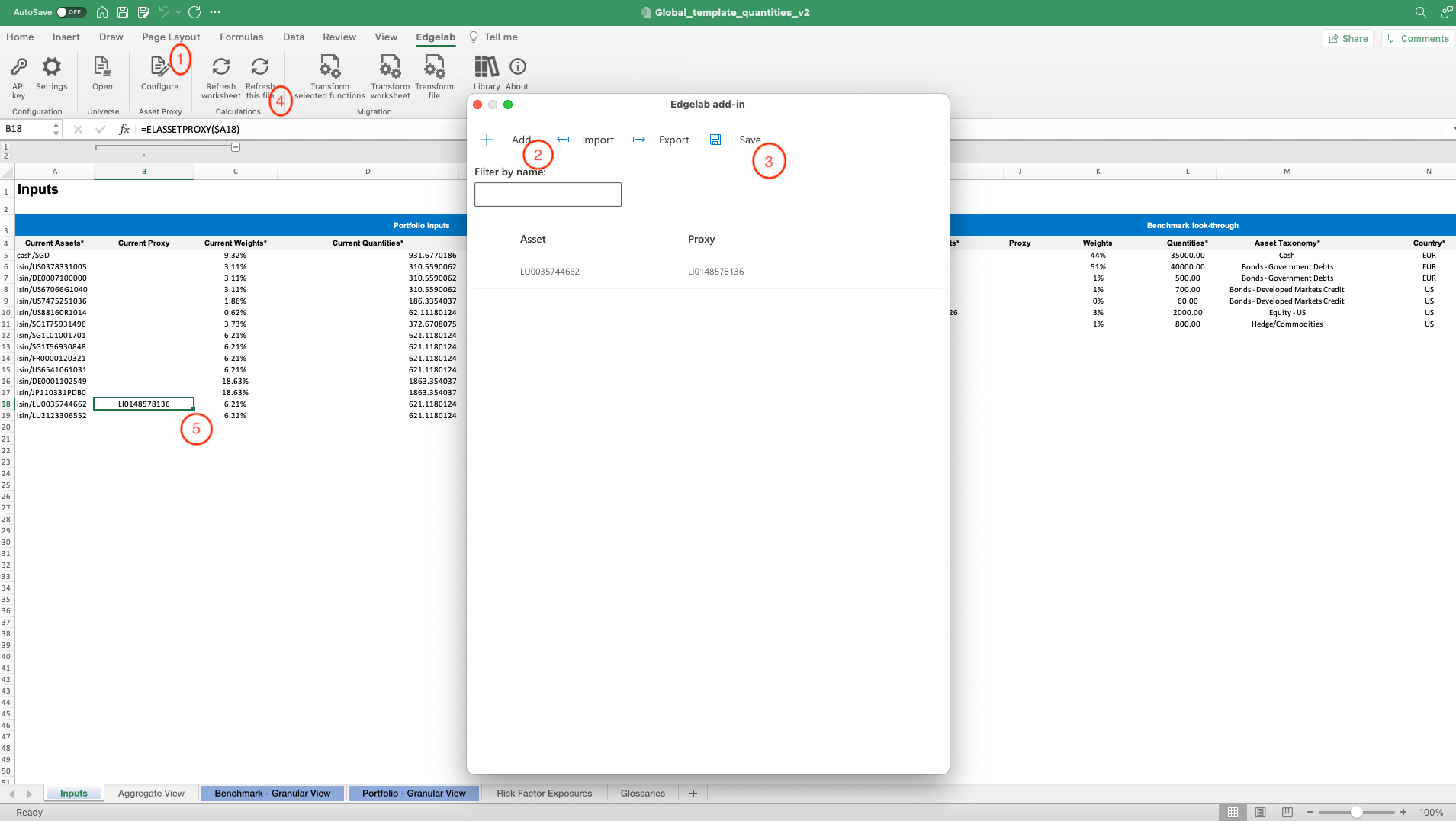Open the Review ribbon tab
The width and height of the screenshot is (1456, 821).
pos(339,37)
